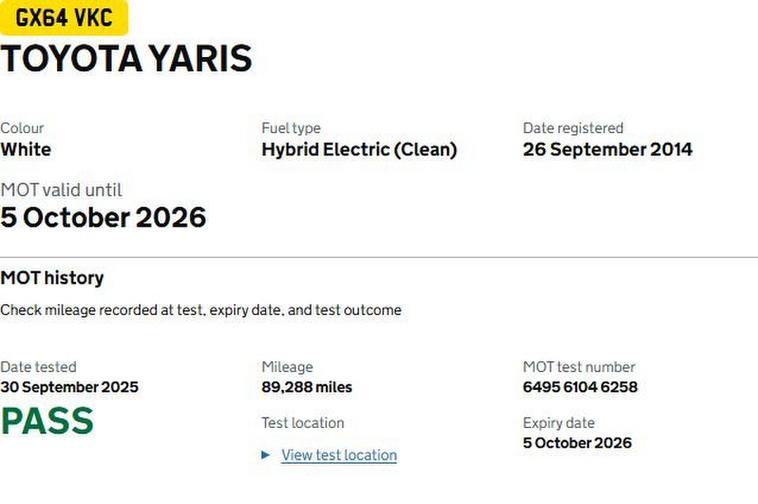Viewport: 758px width, 504px height.
Task: Click the 89,288 miles mileage value
Action: point(307,387)
